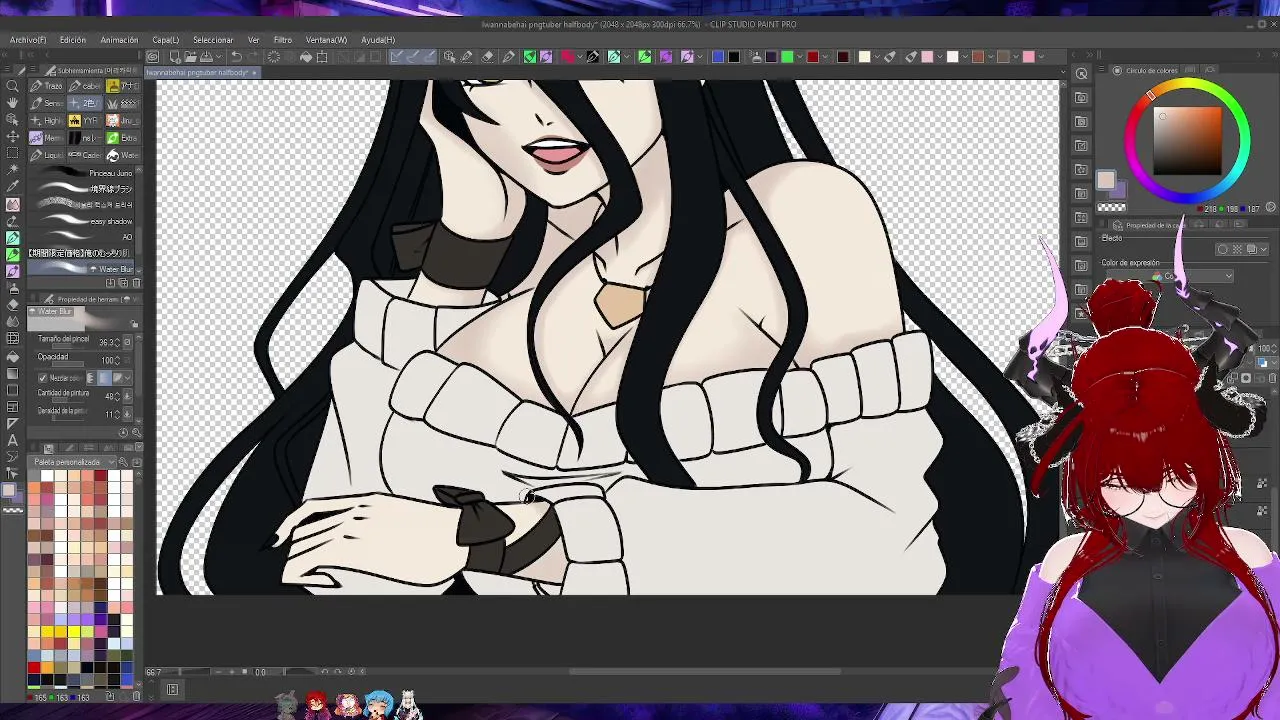Create a new canvas file
Viewport: 1280px width, 720px height.
coord(174,57)
